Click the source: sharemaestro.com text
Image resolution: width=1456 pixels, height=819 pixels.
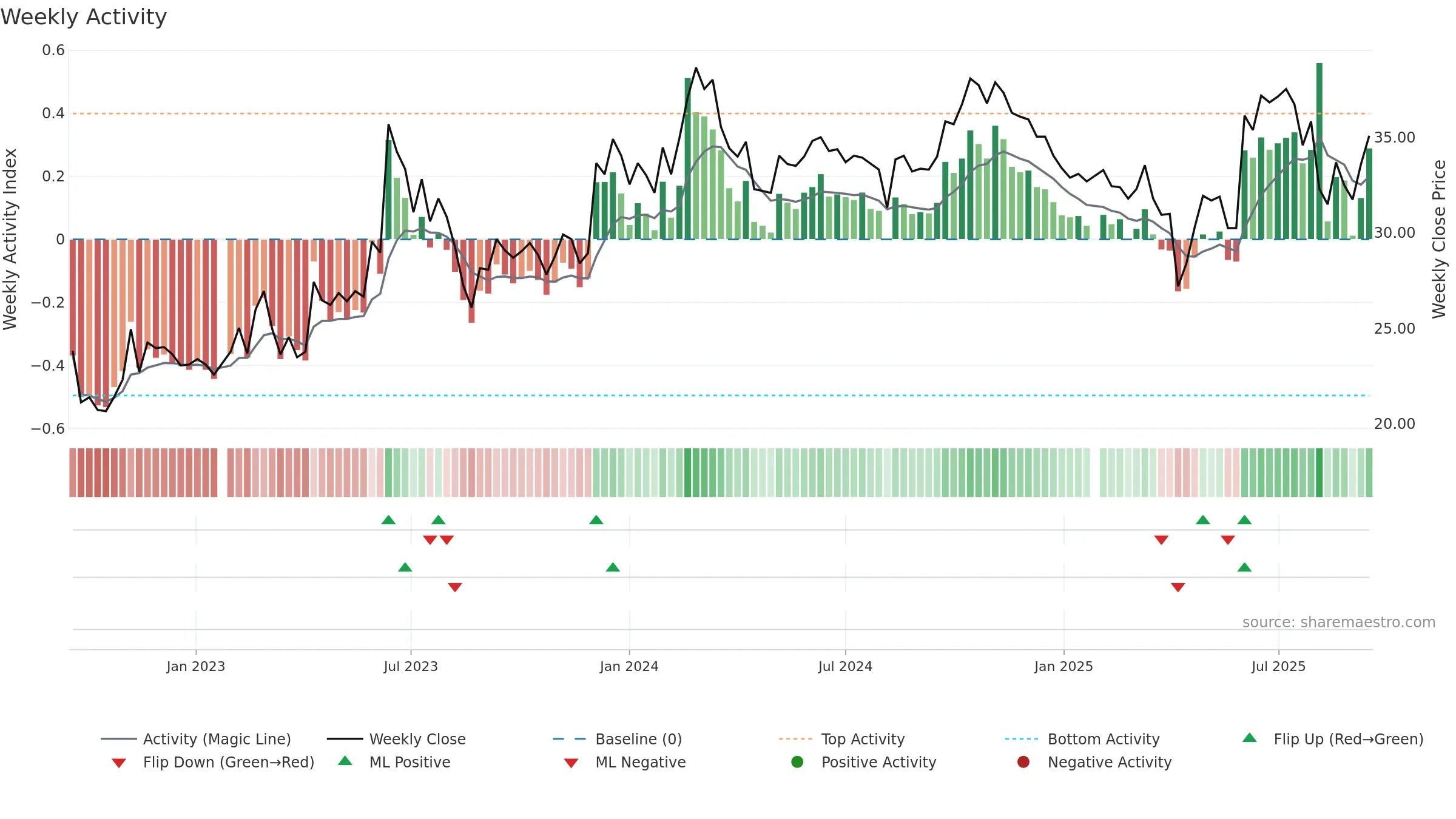coord(1339,622)
